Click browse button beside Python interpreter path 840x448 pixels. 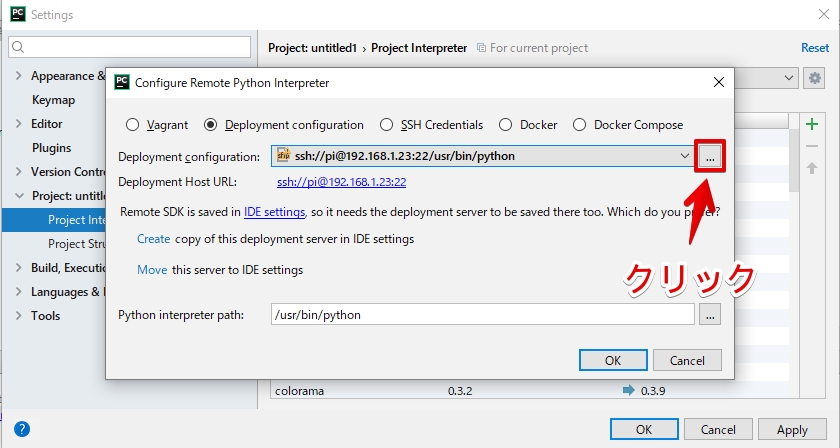[x=710, y=315]
